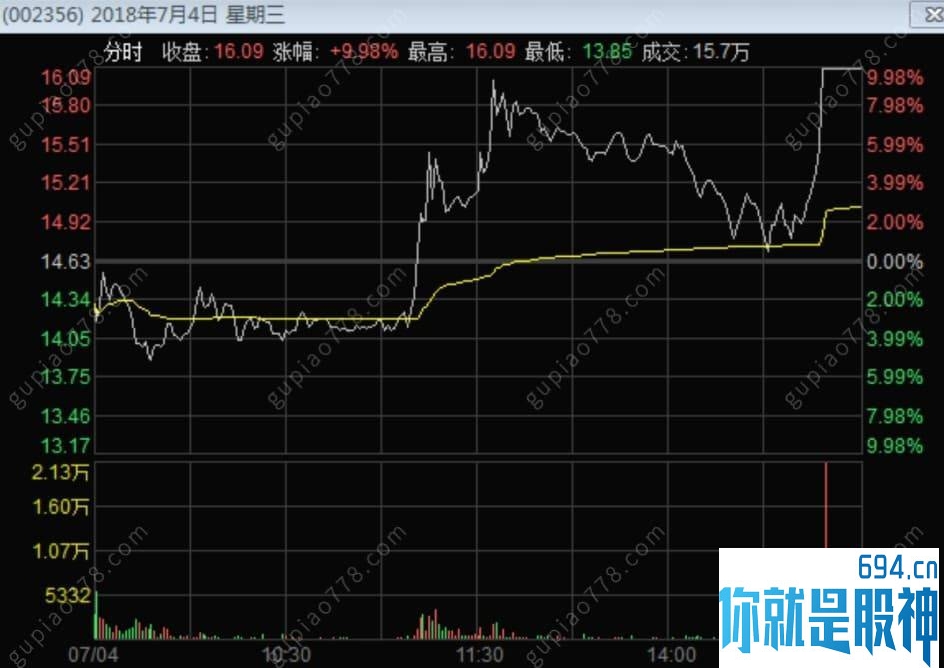The image size is (944, 668).
Task: Click the 成交 15.7万 value
Action: pyautogui.click(x=721, y=52)
